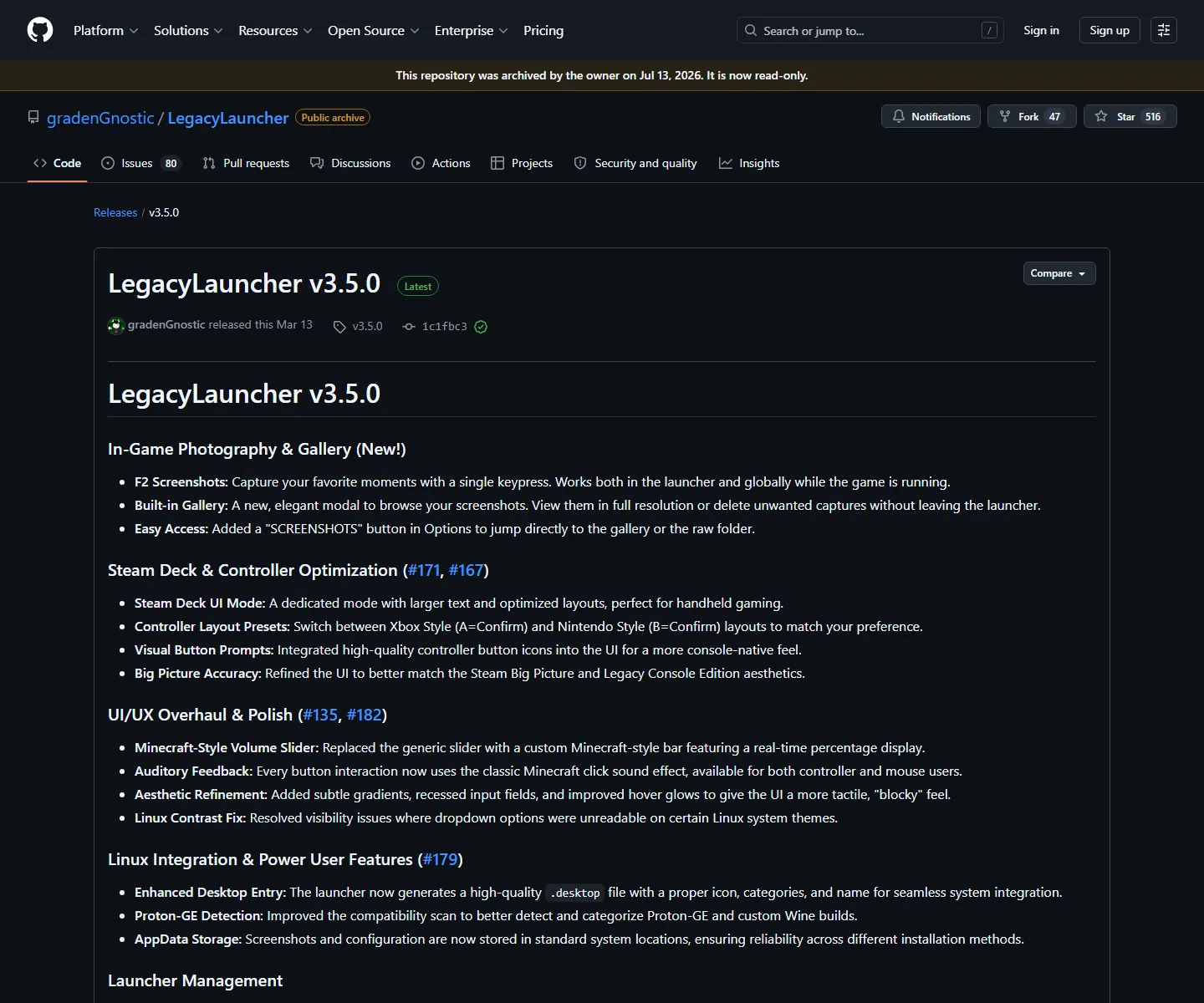This screenshot has width=1204, height=1003.
Task: Click the repository icon beside gradenGnostic
Action: click(x=33, y=117)
